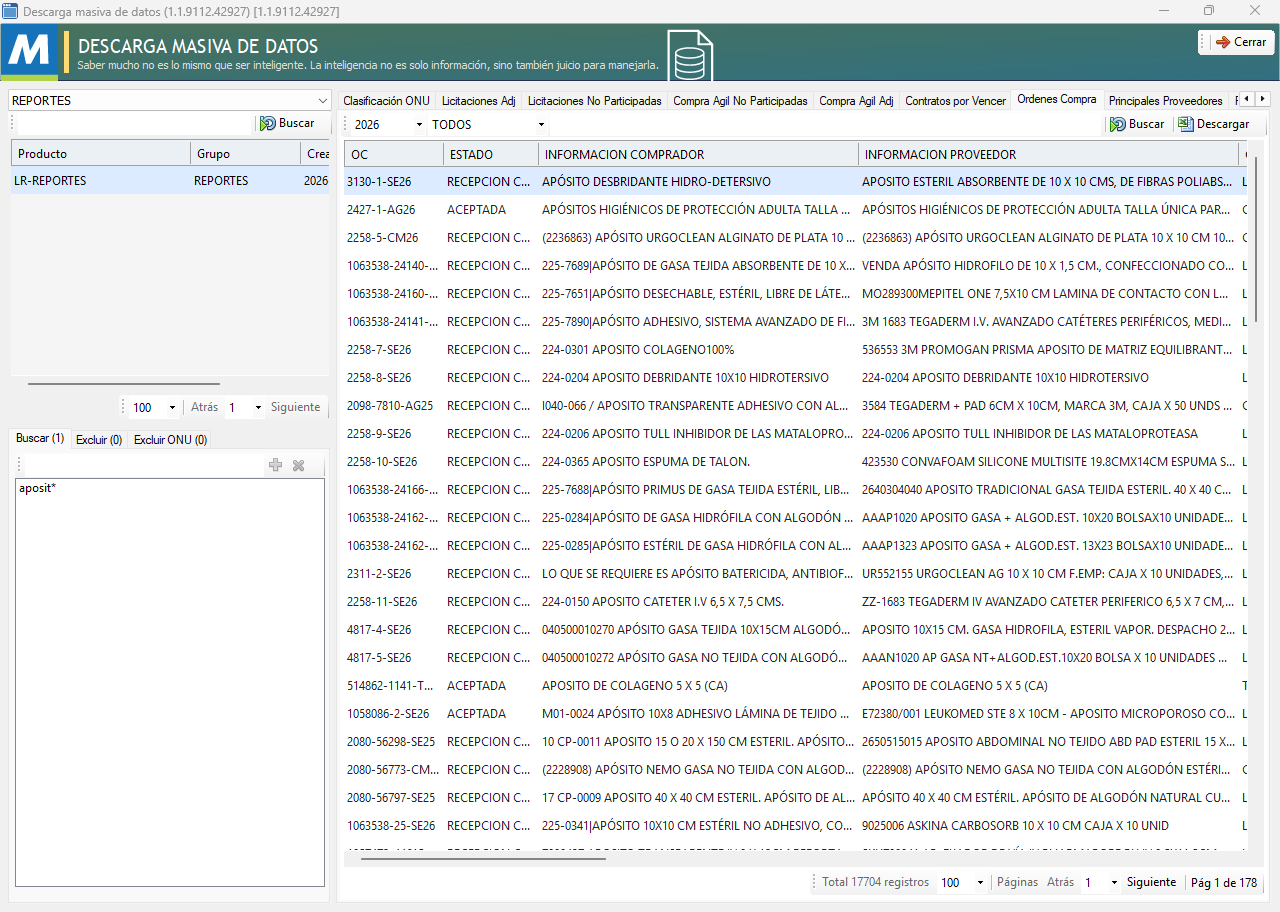Click the tab strip scroll-left arrow
Screen dimensions: 1280x912
point(1246,99)
